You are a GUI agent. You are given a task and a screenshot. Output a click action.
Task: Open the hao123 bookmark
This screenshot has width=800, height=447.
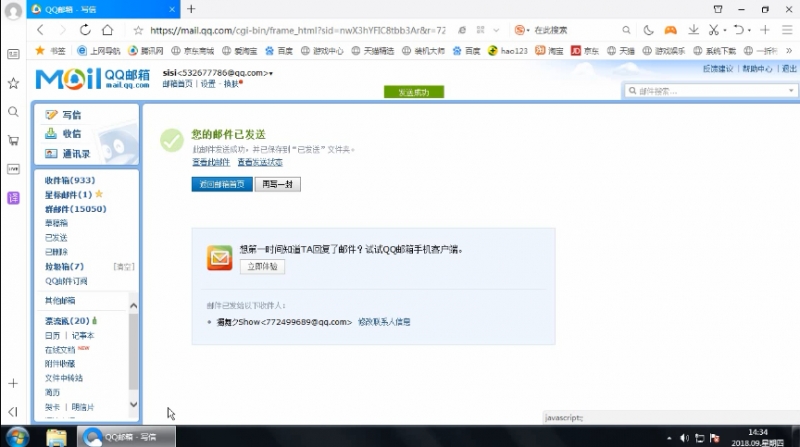508,51
